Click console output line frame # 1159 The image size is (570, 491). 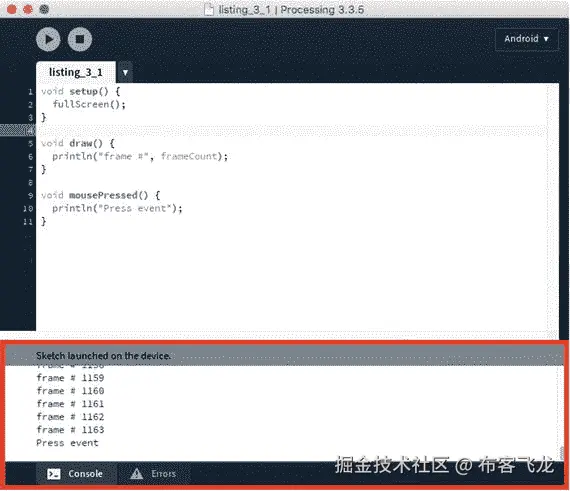[x=70, y=378]
